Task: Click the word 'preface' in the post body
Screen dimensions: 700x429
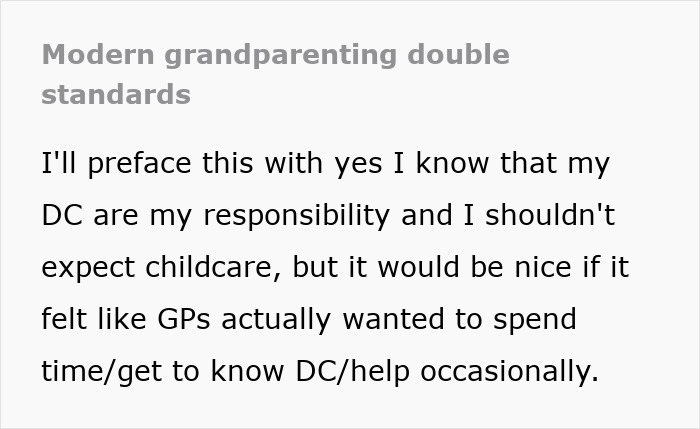Action: click(139, 164)
